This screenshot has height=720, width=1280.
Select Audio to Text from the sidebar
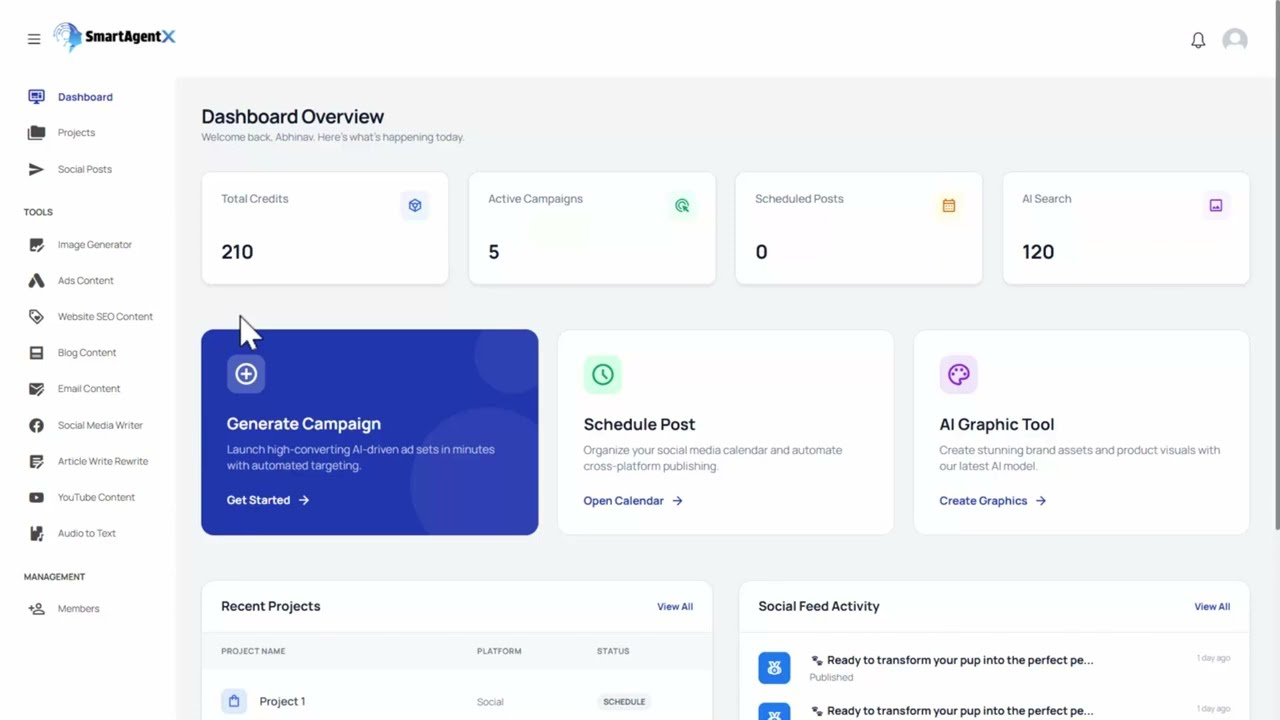(86, 533)
